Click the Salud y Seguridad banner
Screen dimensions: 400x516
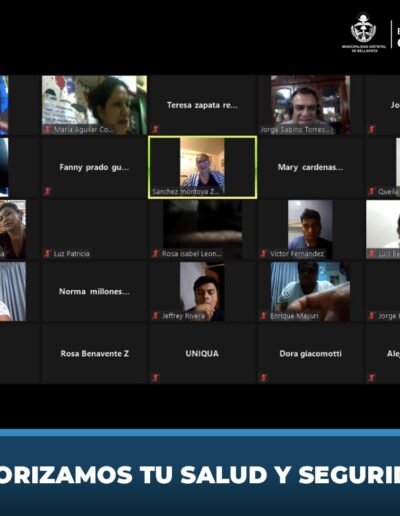coord(200,472)
